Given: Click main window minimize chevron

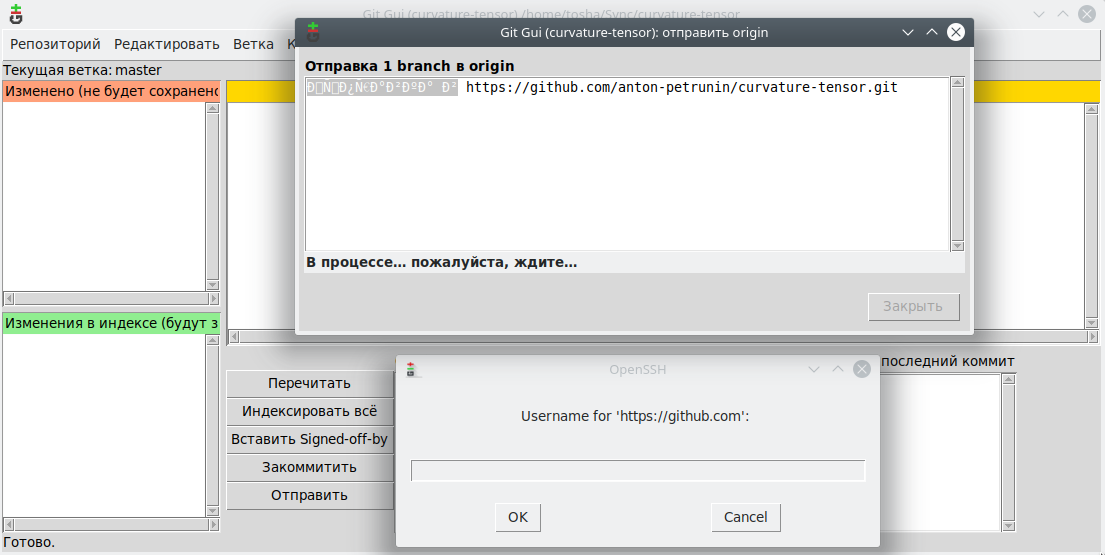Looking at the screenshot, I should [x=1039, y=14].
